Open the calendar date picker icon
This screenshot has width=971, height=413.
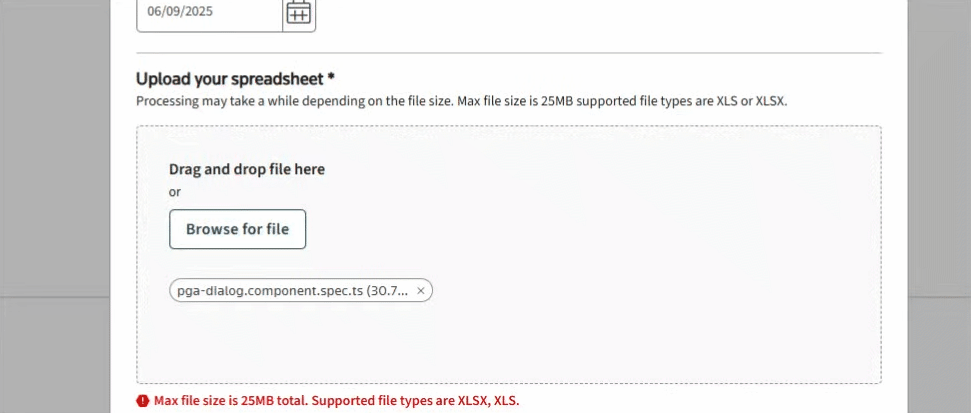click(x=299, y=13)
